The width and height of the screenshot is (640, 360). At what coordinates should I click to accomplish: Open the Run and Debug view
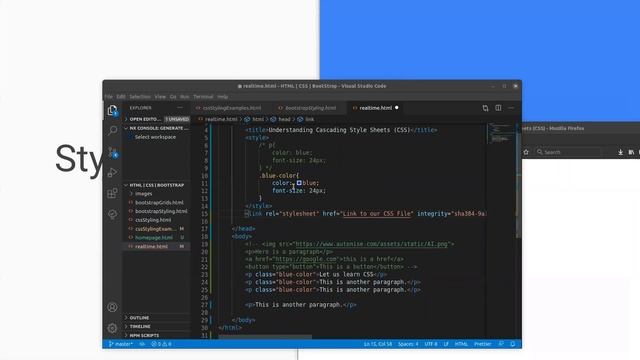tap(112, 173)
